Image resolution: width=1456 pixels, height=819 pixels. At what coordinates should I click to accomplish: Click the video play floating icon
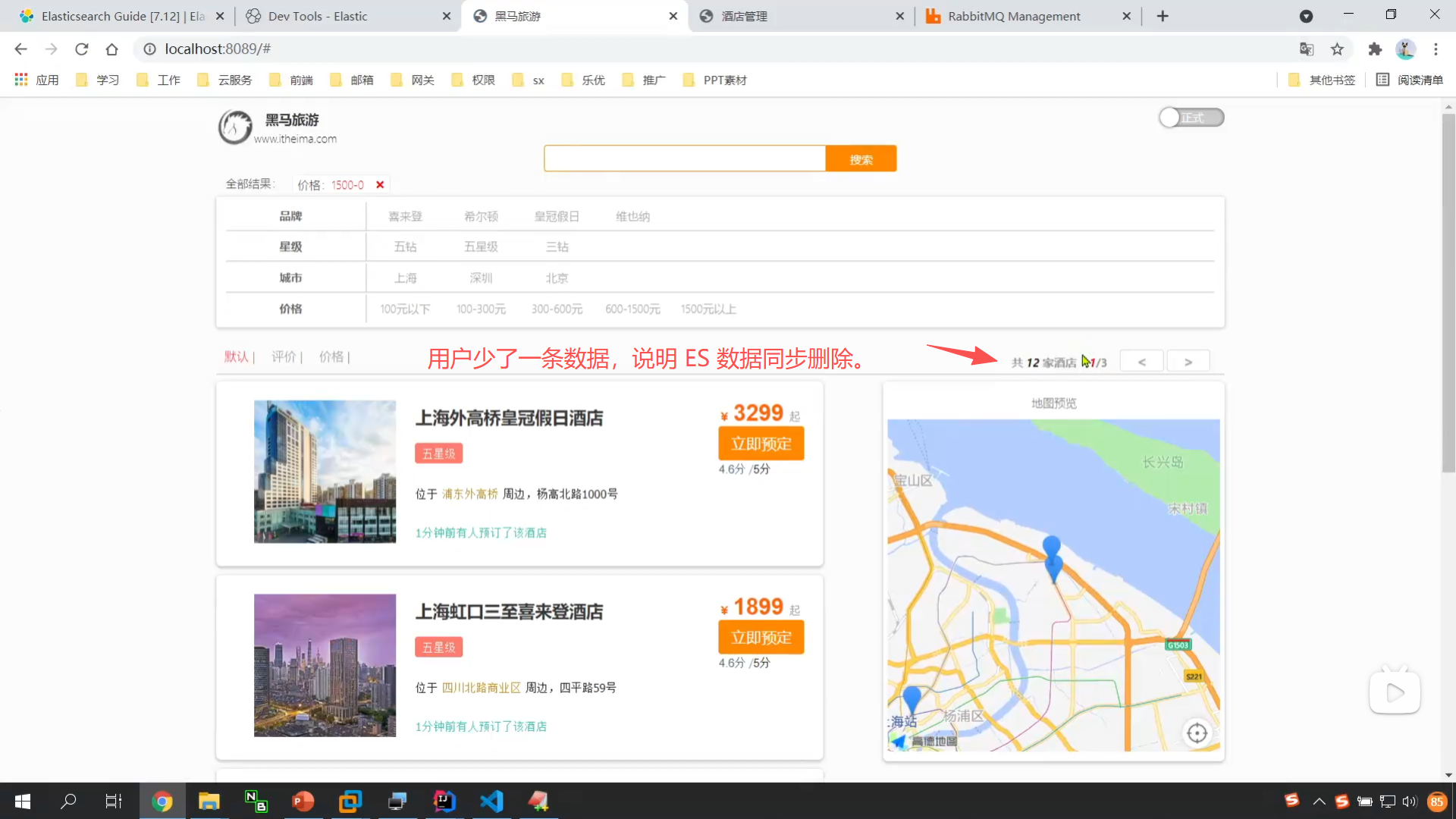point(1395,692)
